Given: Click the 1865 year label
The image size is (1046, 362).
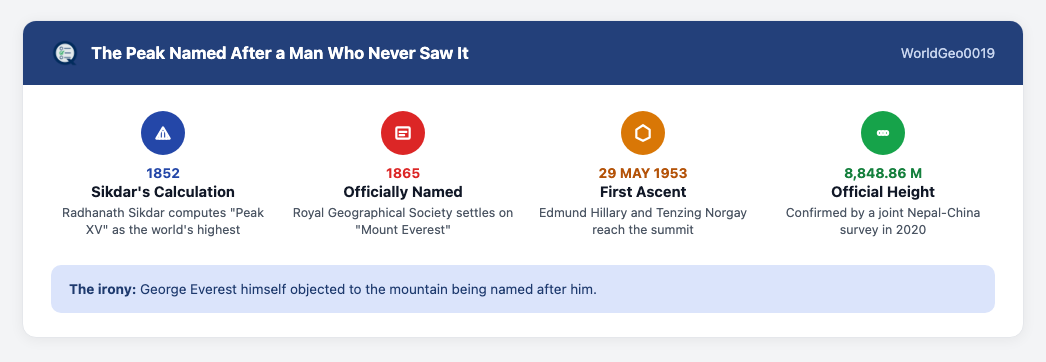Looking at the screenshot, I should [x=403, y=173].
